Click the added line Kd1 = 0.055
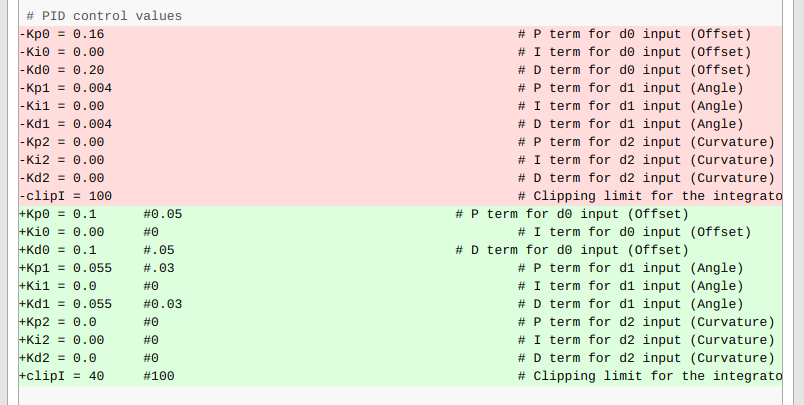Image resolution: width=804 pixels, height=405 pixels. pyautogui.click(x=400, y=304)
